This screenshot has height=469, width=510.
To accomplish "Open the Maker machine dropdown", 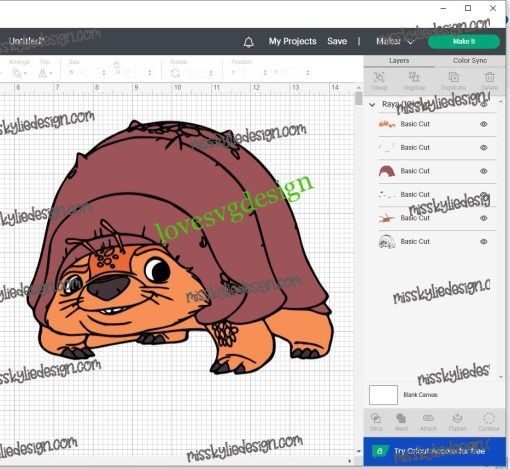I will point(395,41).
